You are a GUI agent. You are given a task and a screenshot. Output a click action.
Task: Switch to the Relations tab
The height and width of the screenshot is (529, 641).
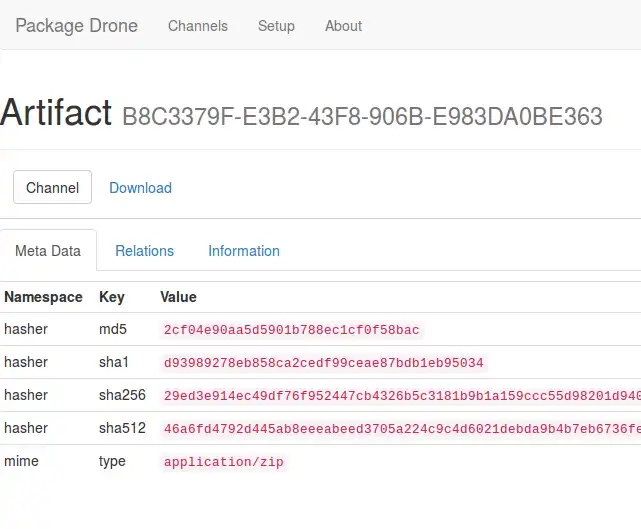tap(144, 251)
